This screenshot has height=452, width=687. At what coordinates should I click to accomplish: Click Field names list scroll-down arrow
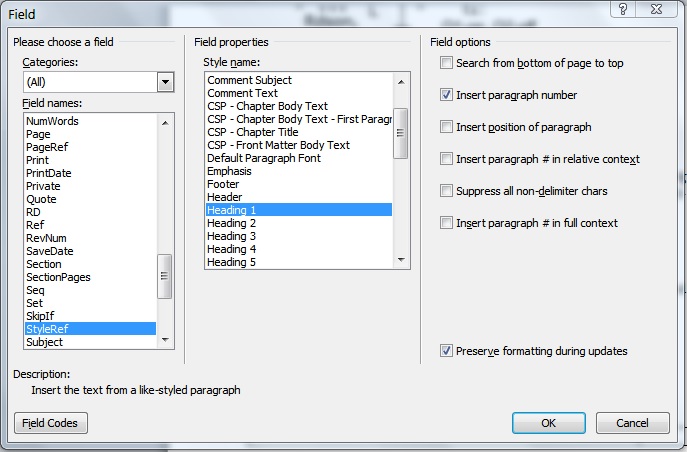165,340
